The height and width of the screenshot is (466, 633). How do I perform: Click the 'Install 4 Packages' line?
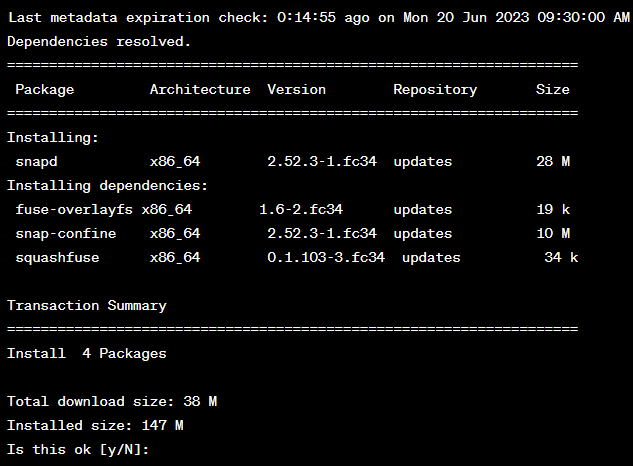click(x=87, y=354)
